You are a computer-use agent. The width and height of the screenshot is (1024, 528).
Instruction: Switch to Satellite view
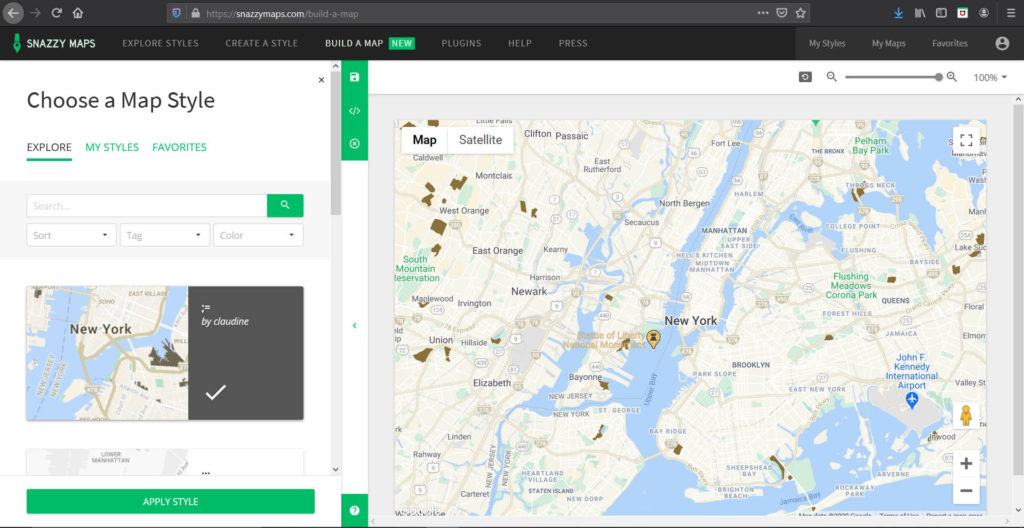480,140
